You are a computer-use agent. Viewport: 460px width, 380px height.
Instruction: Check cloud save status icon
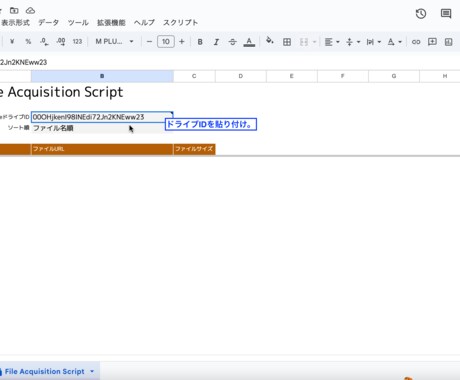tap(30, 10)
